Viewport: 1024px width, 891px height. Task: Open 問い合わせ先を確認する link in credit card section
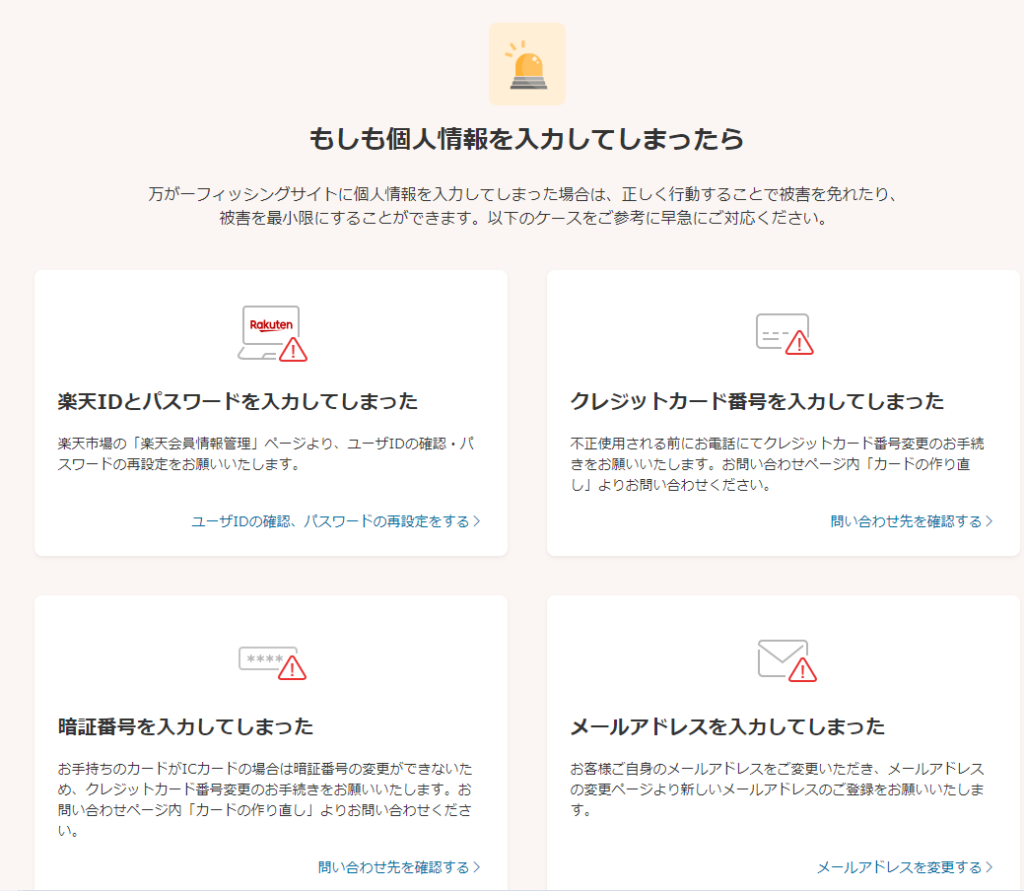[x=906, y=521]
